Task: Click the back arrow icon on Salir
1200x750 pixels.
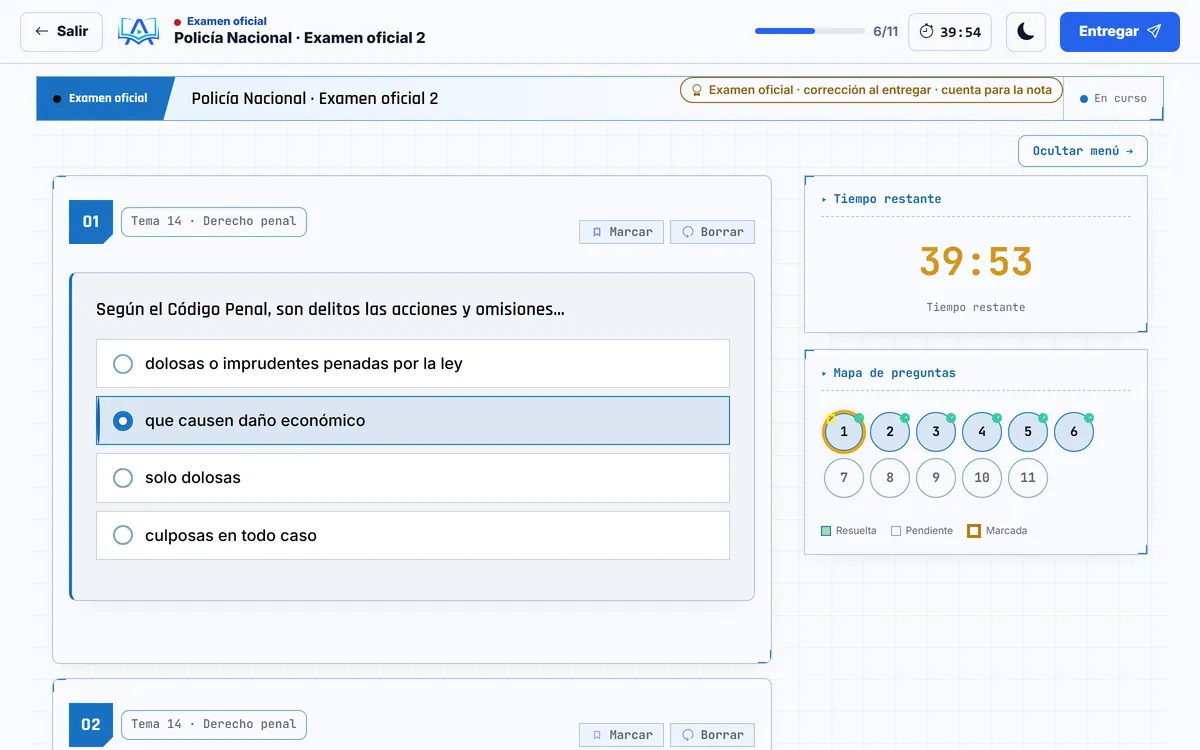Action: [41, 32]
